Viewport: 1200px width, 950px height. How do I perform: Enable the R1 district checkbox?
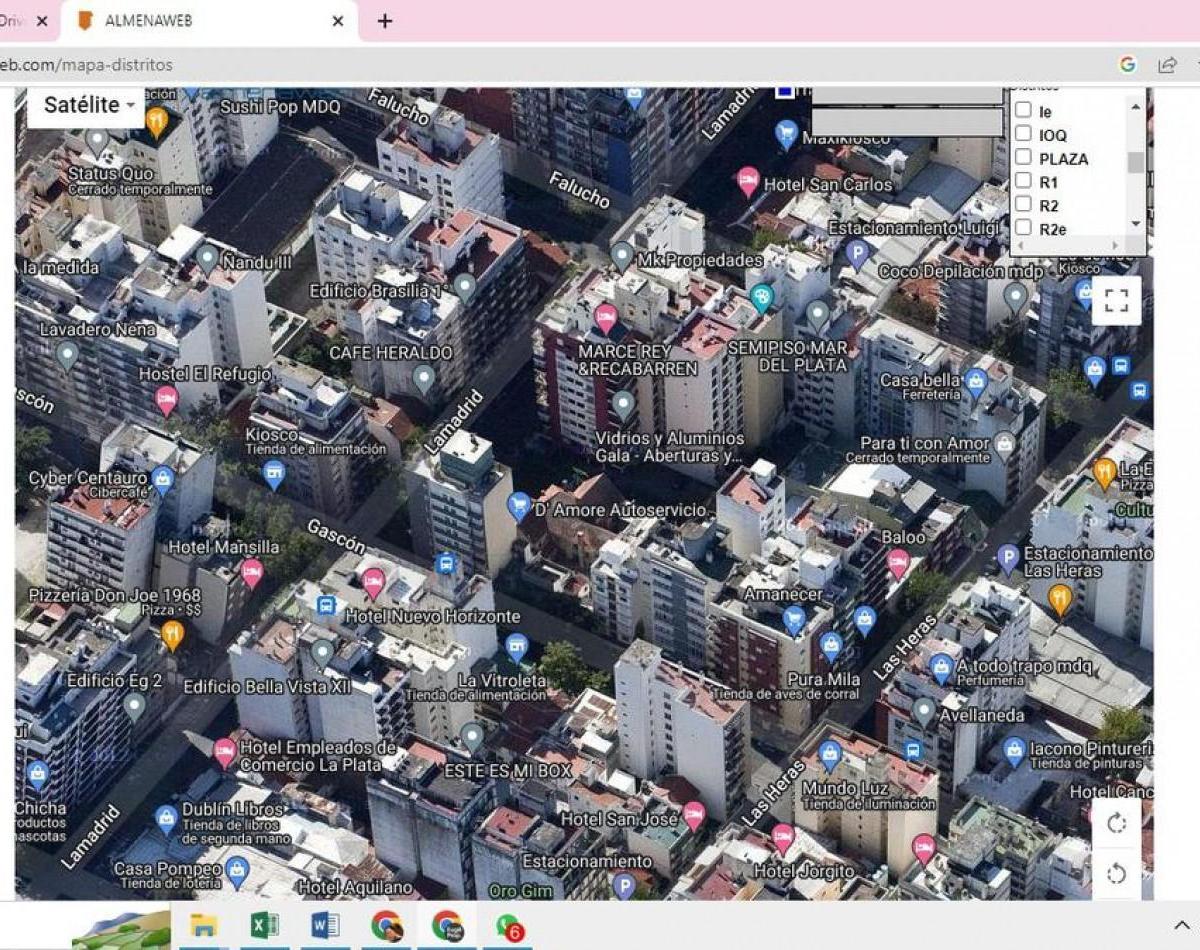click(x=1023, y=181)
